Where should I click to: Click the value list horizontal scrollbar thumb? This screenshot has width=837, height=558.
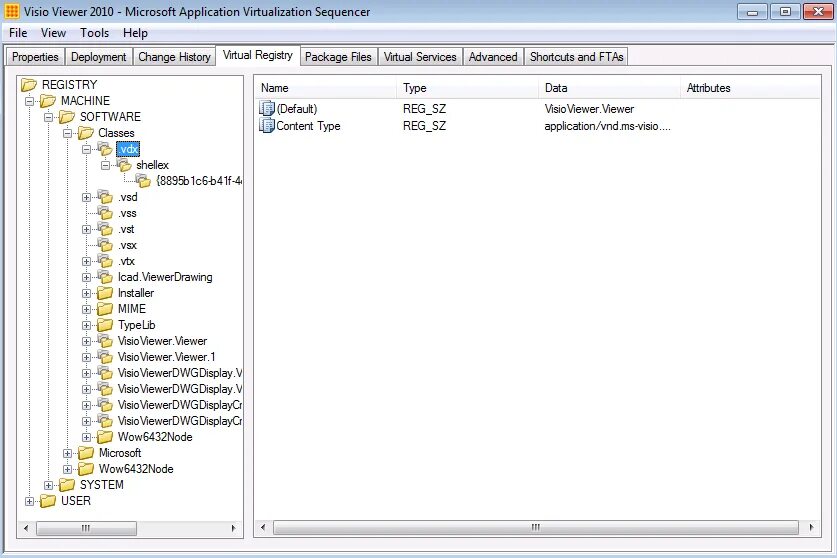pyautogui.click(x=535, y=528)
